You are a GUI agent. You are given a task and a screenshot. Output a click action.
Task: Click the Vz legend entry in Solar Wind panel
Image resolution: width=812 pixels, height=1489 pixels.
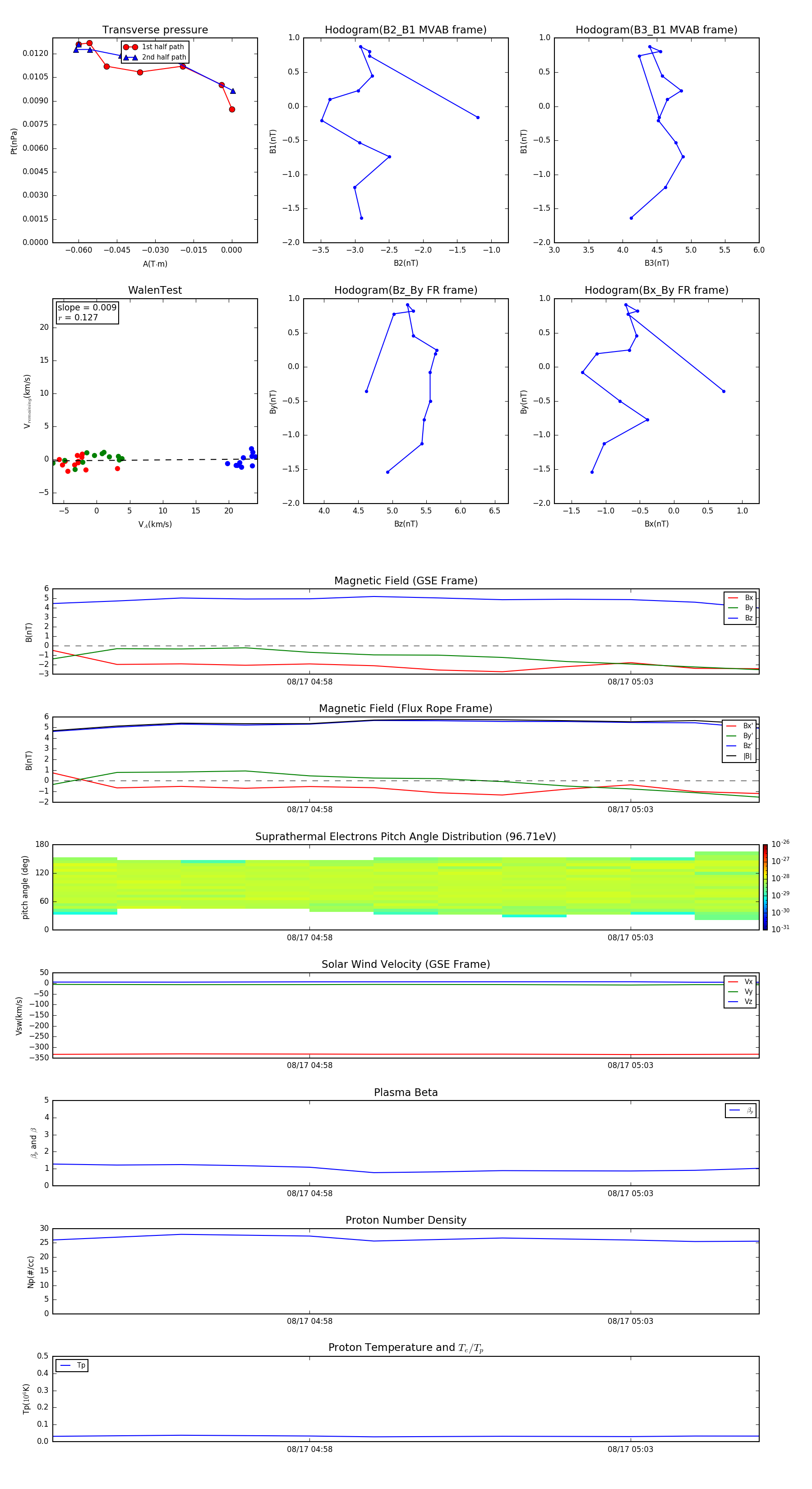click(x=740, y=1001)
